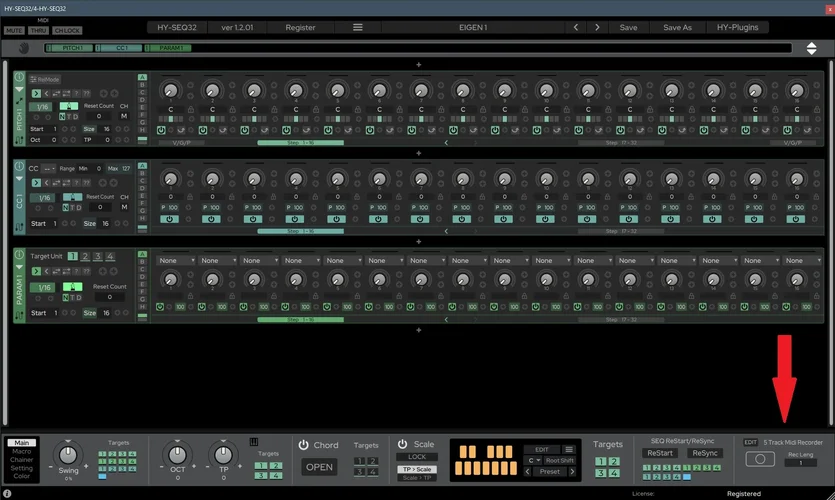Toggle the MIDI MUTE button
The width and height of the screenshot is (835, 500).
tap(15, 31)
